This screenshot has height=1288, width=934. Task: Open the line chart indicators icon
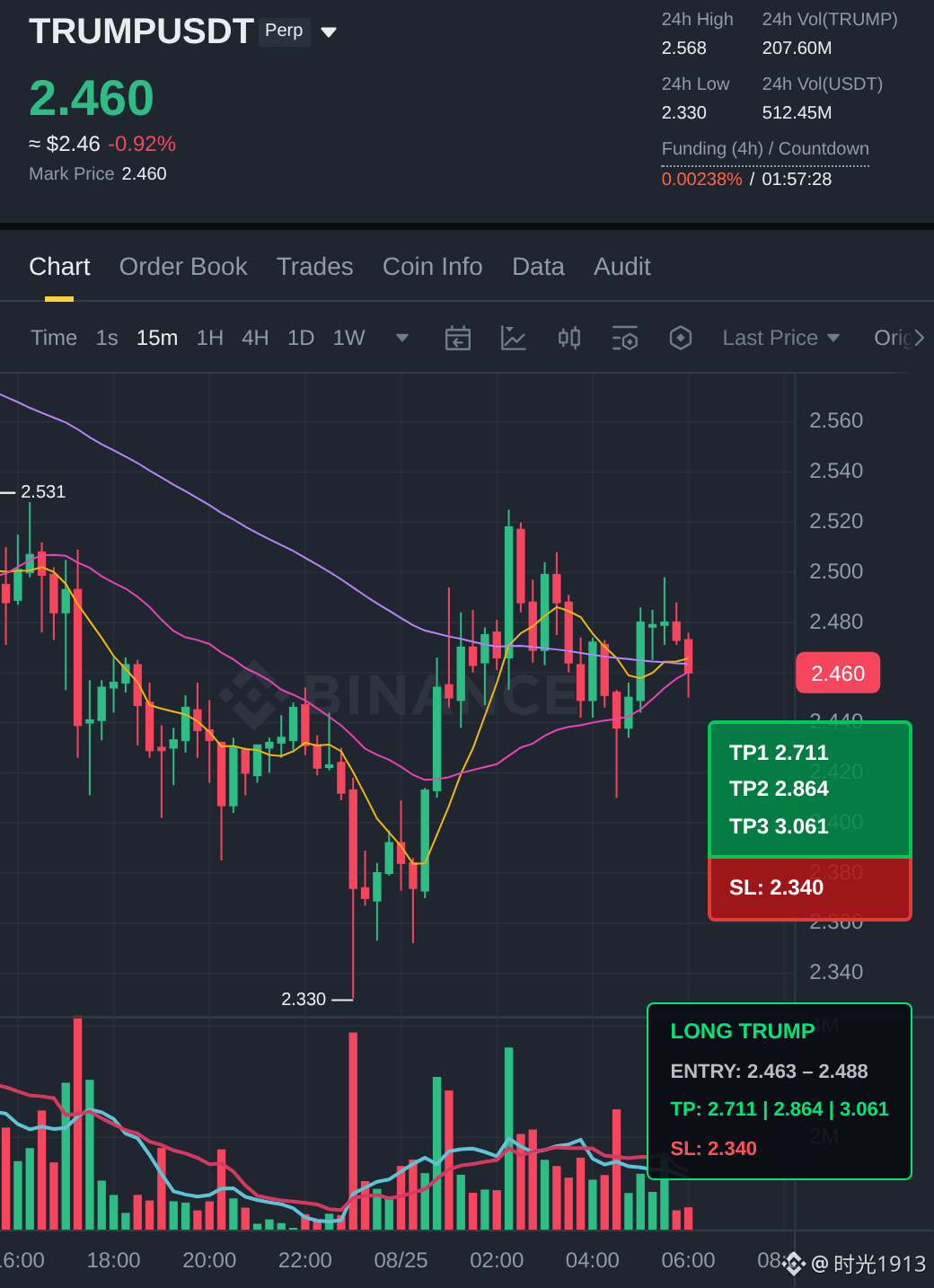[x=513, y=338]
